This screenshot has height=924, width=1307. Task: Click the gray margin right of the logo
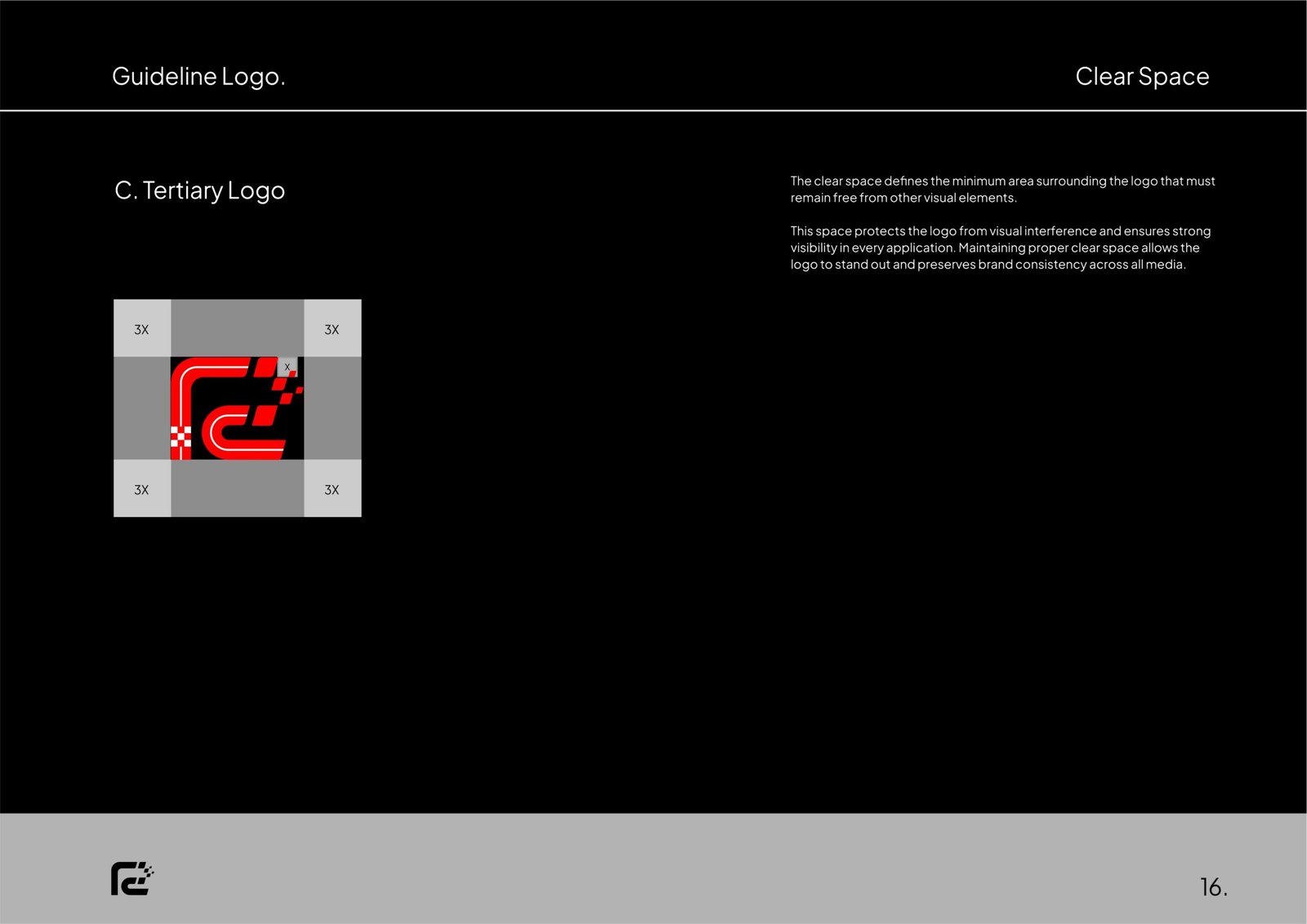pos(332,408)
